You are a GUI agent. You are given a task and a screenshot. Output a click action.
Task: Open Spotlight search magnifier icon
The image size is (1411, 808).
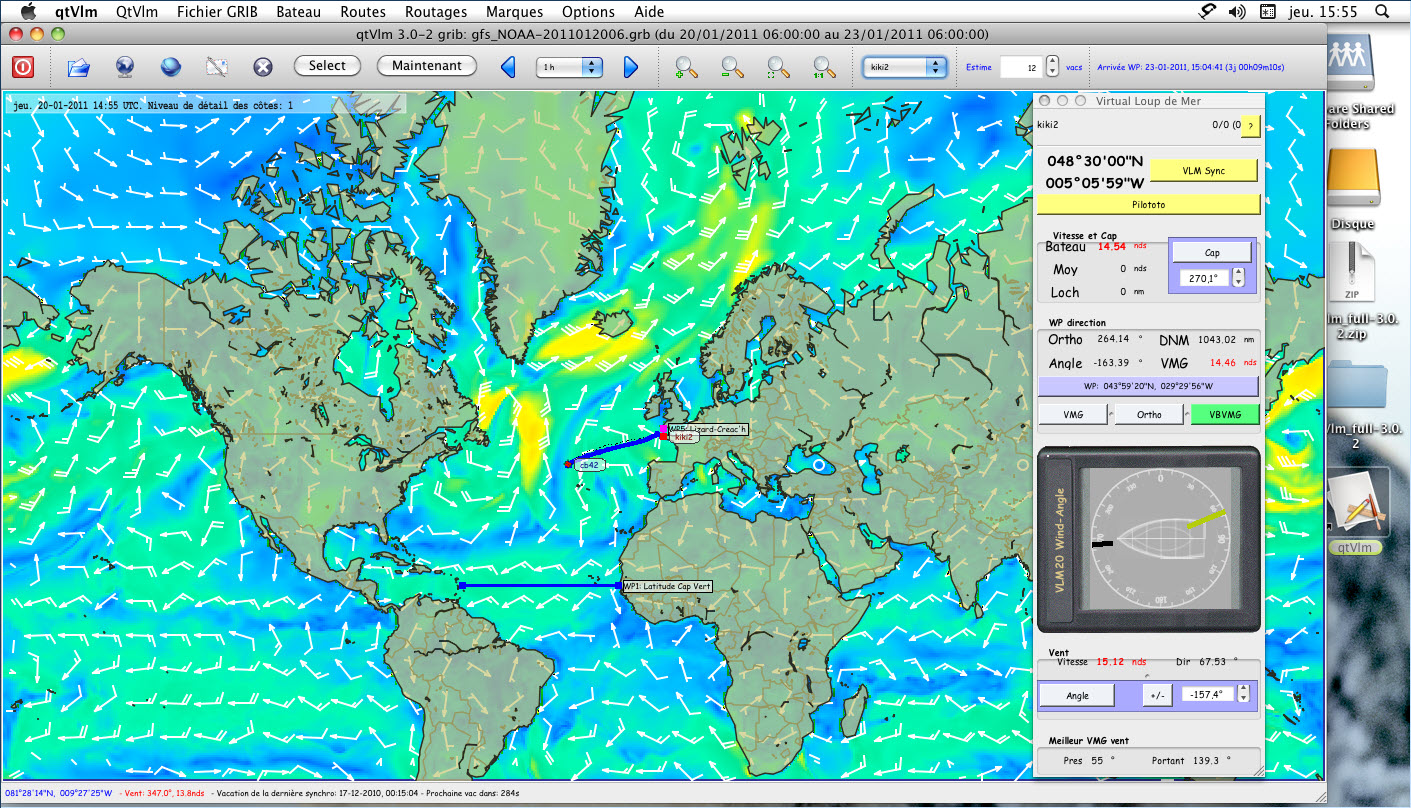(1382, 12)
